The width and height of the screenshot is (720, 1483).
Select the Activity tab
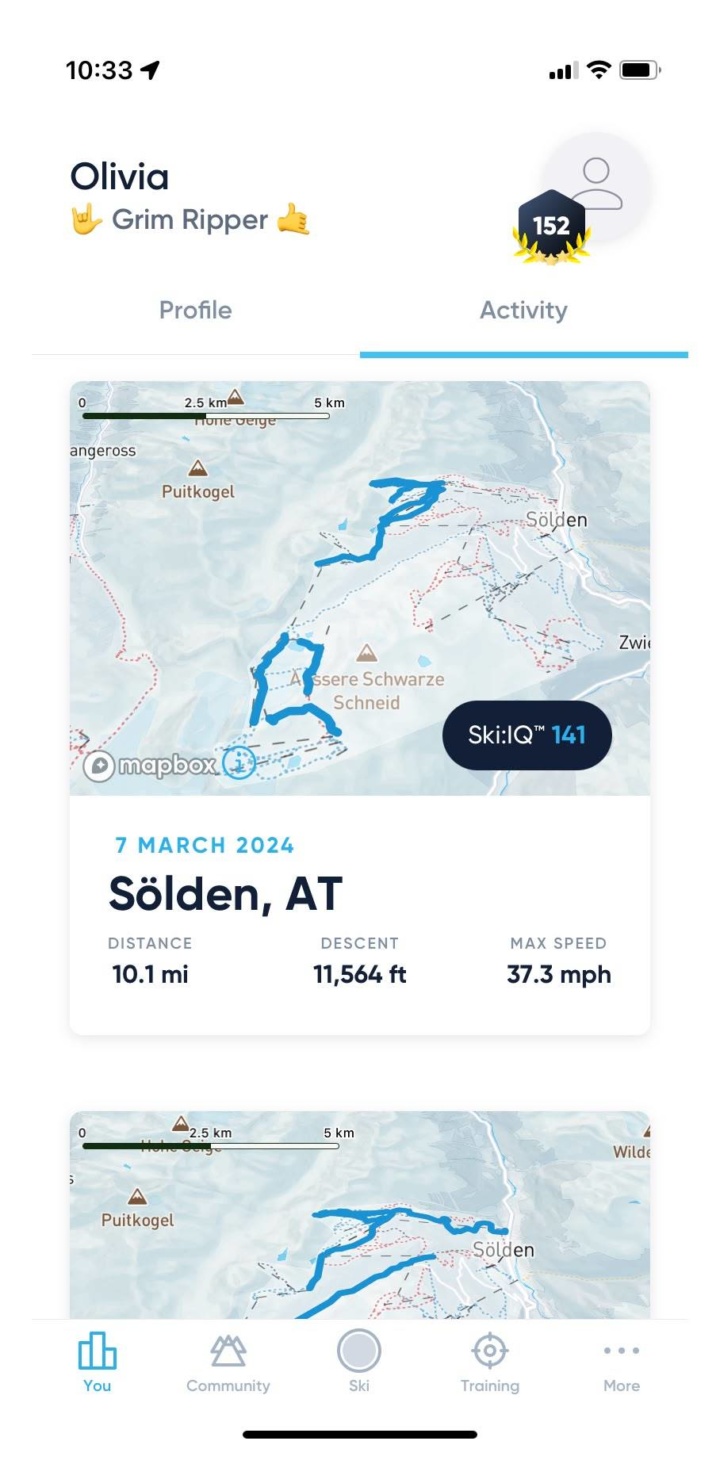(x=523, y=310)
